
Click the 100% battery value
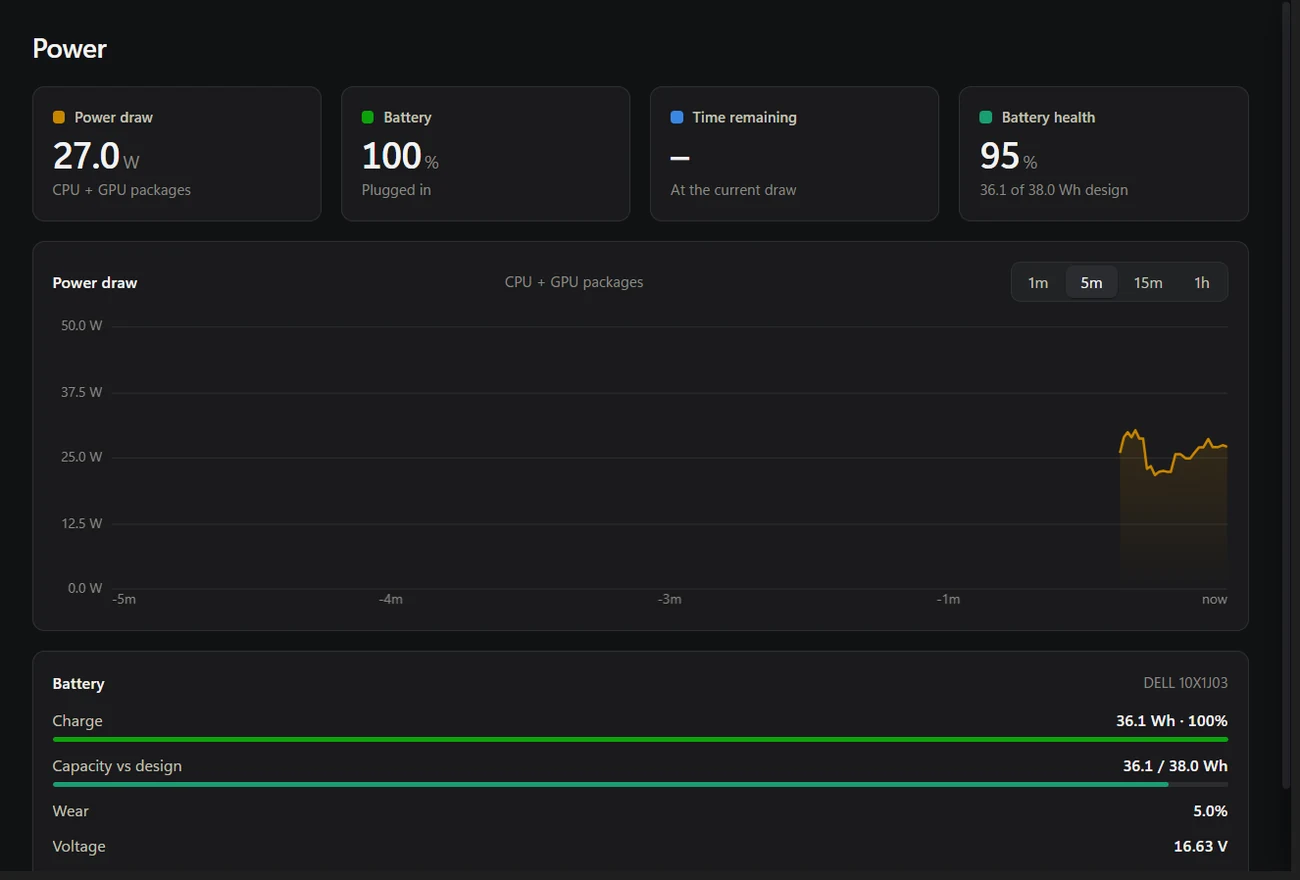point(400,156)
